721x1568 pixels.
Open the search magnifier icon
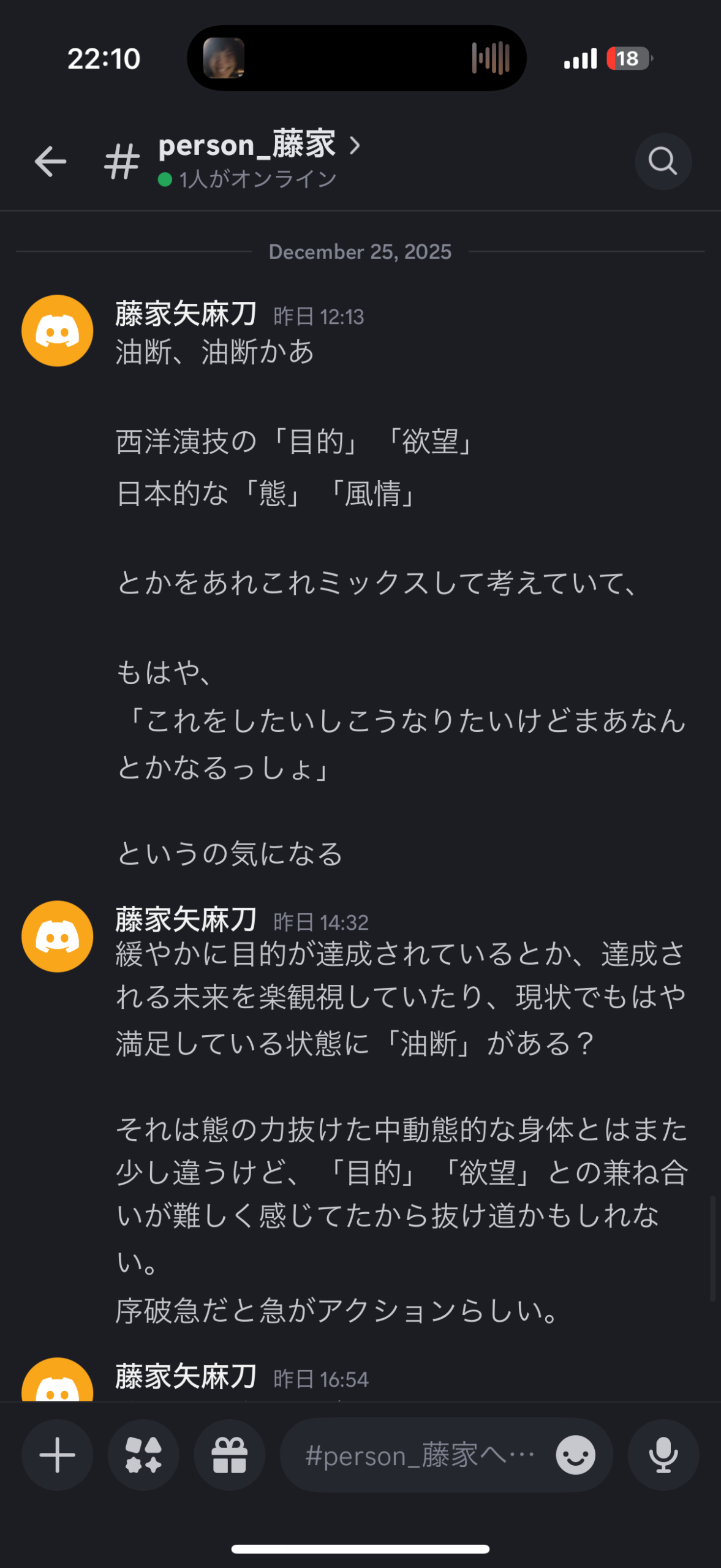663,162
